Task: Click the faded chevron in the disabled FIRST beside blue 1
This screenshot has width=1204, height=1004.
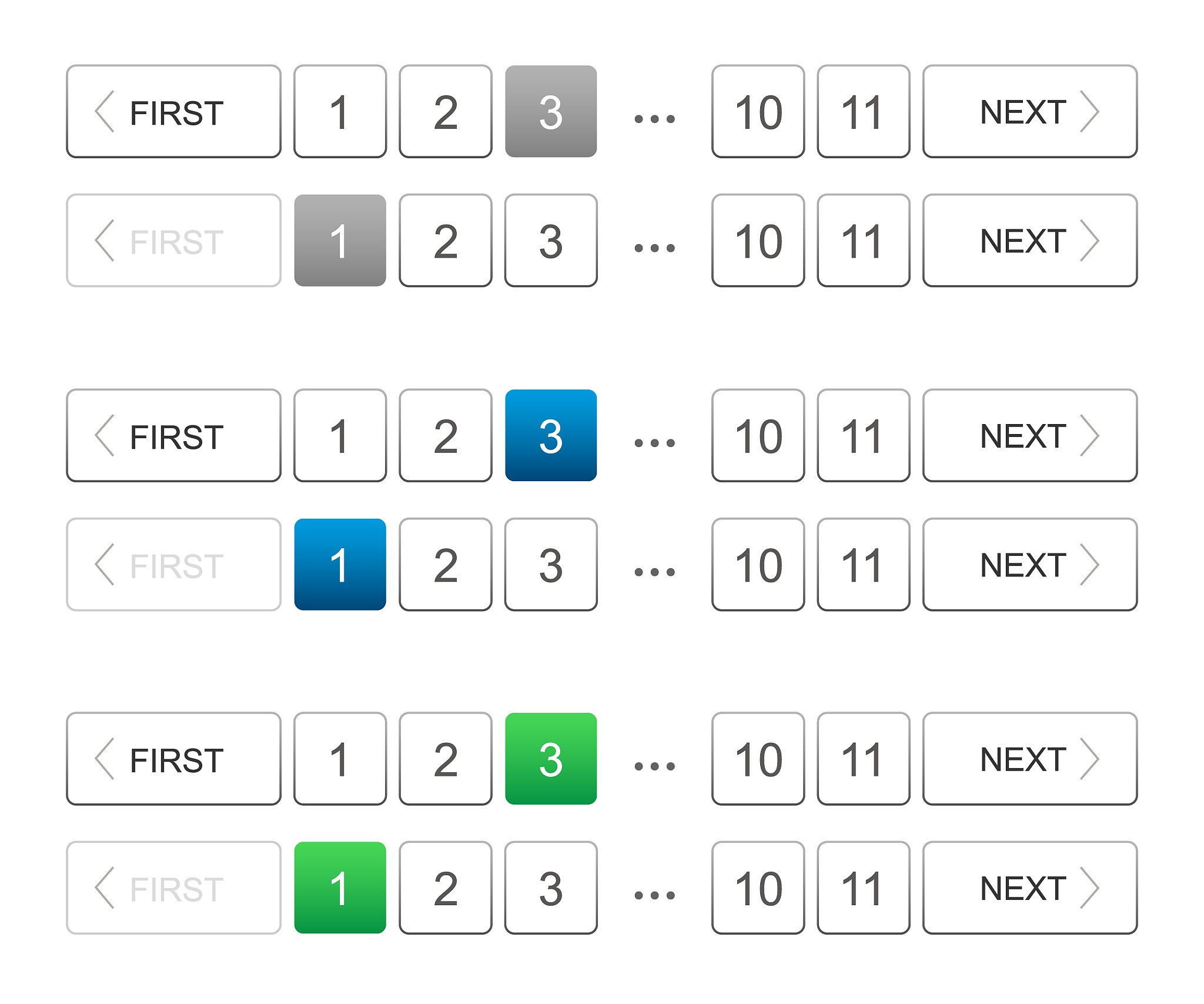Action: point(105,565)
